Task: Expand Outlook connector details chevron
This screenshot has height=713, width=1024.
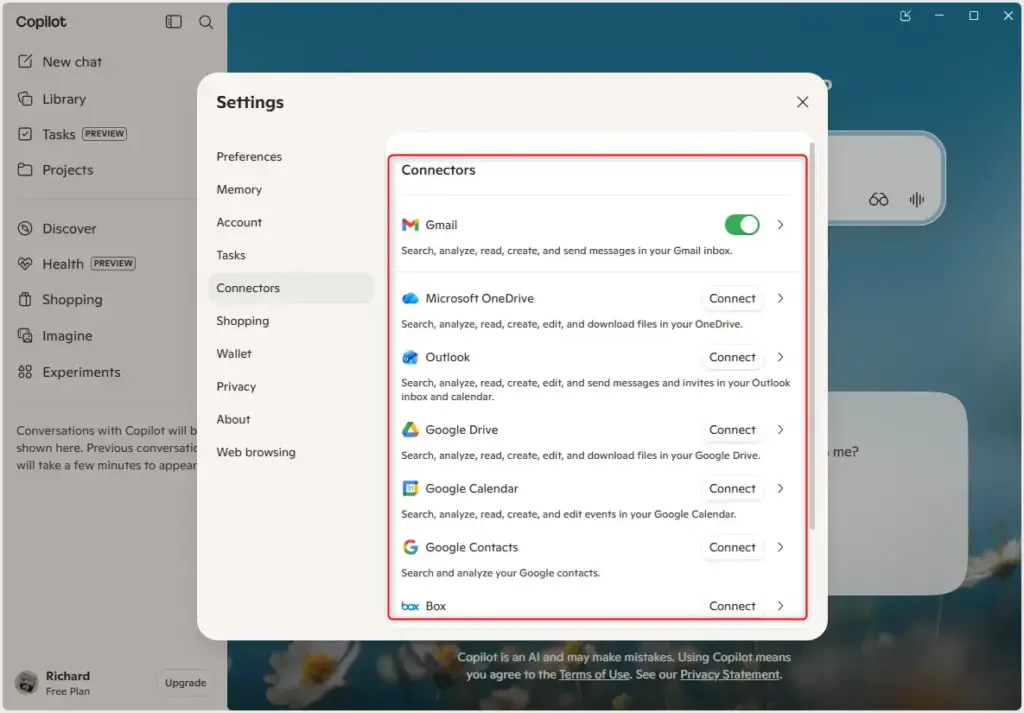Action: (780, 357)
